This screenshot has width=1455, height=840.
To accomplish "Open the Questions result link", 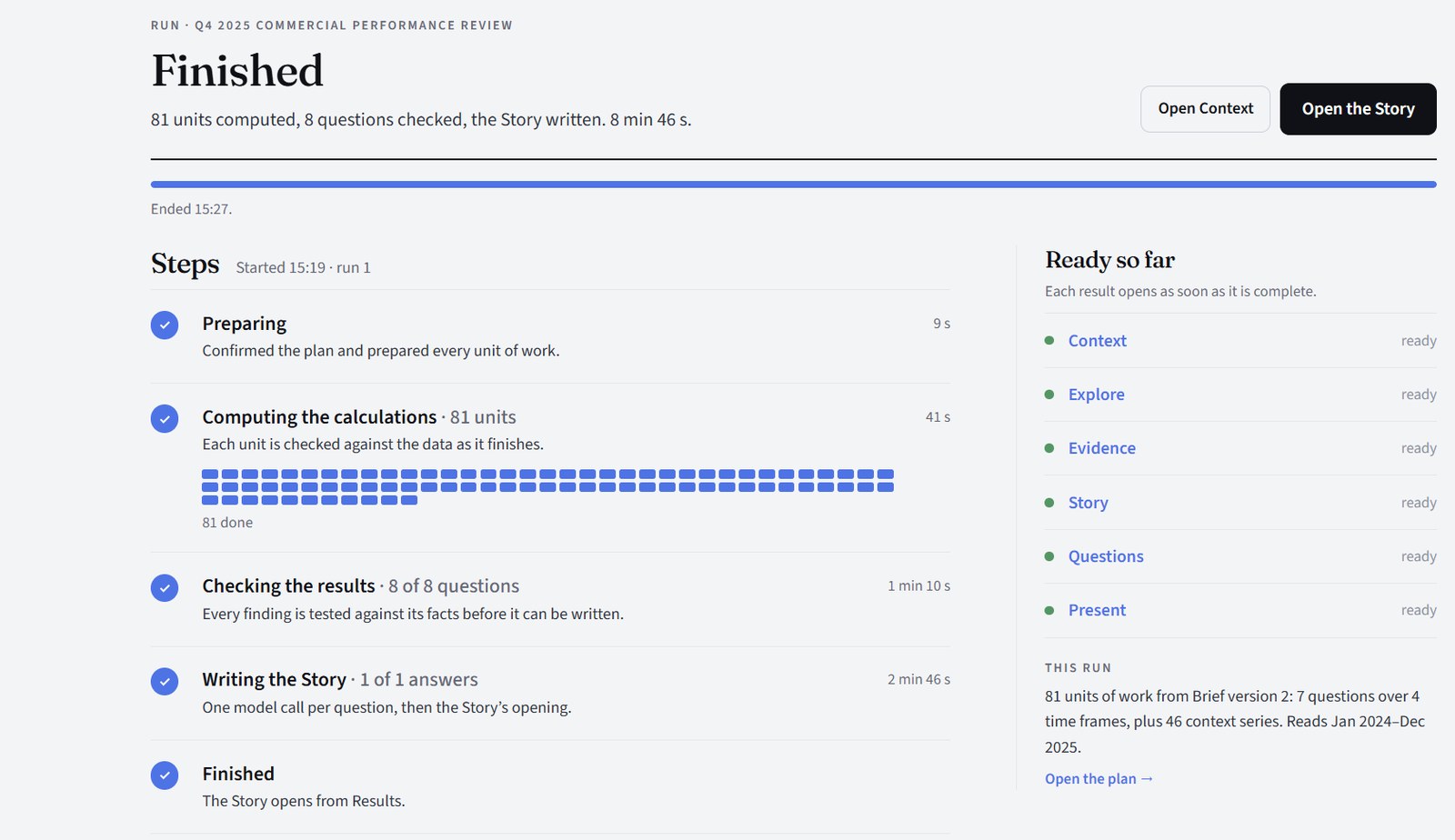I will point(1106,556).
